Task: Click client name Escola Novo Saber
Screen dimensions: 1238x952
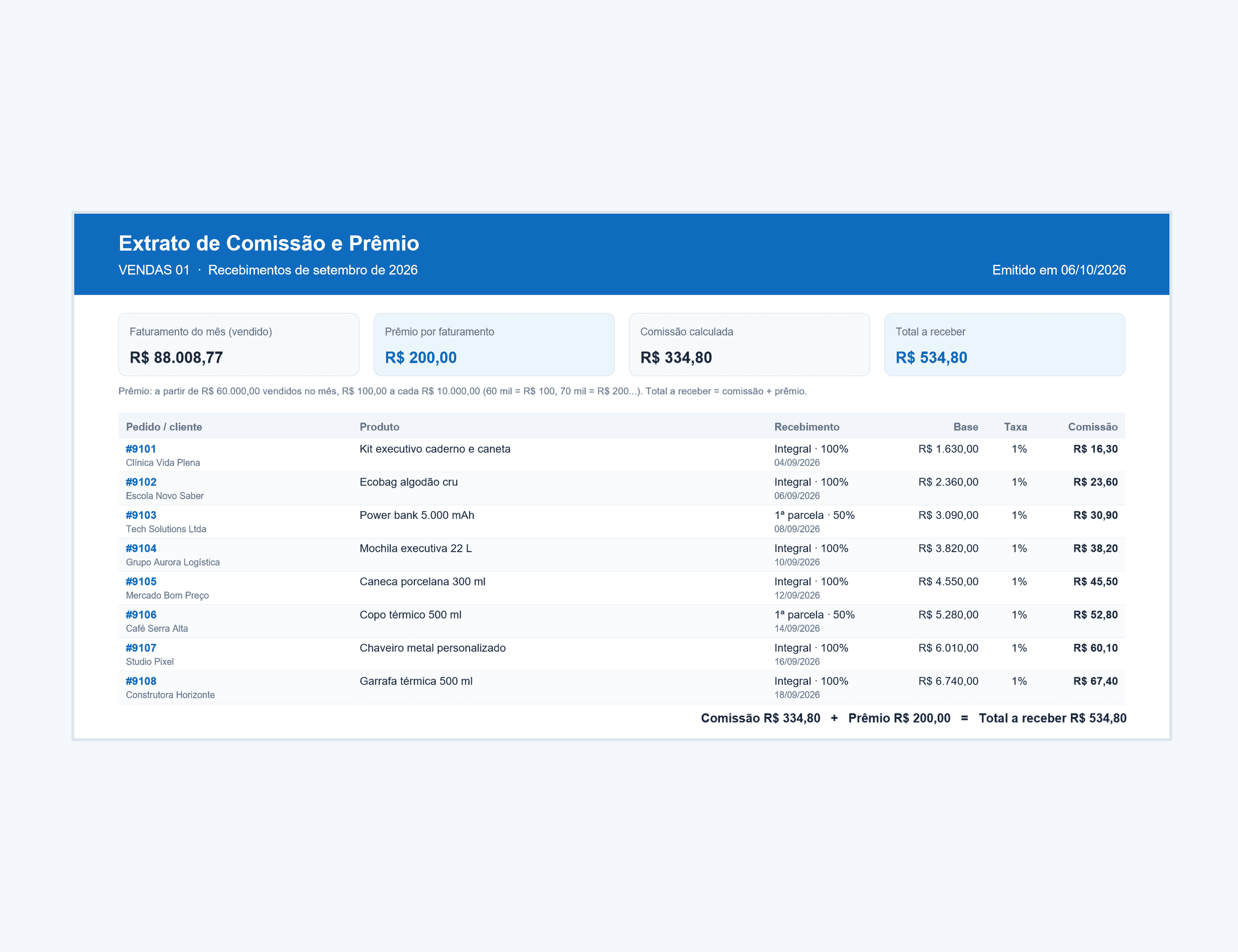Action: [x=164, y=496]
